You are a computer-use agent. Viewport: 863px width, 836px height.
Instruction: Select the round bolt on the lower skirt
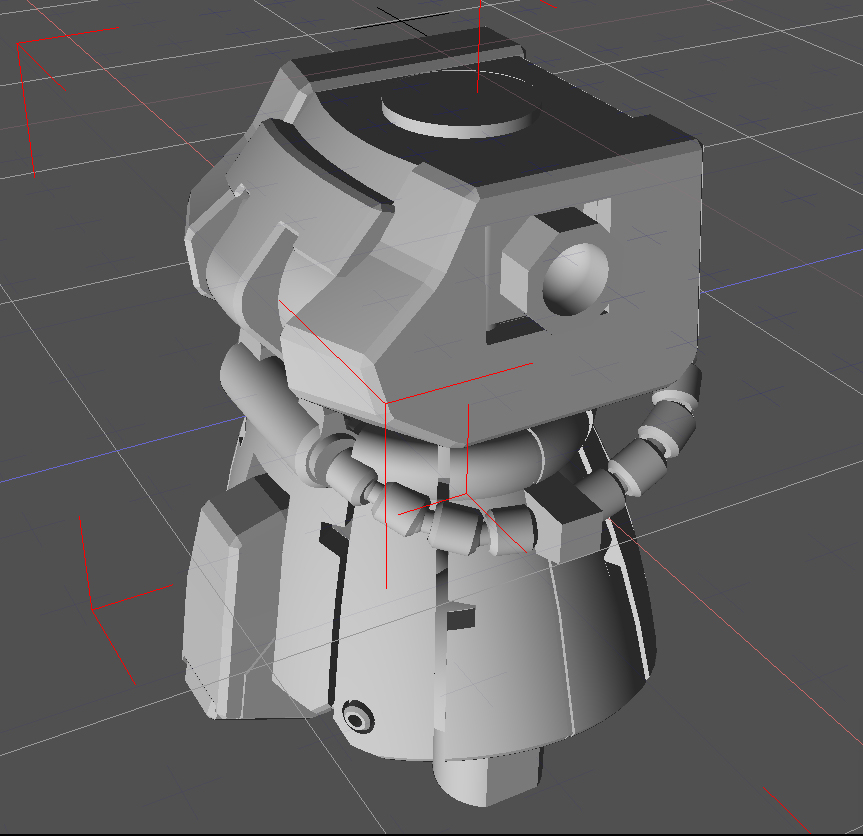tap(358, 717)
